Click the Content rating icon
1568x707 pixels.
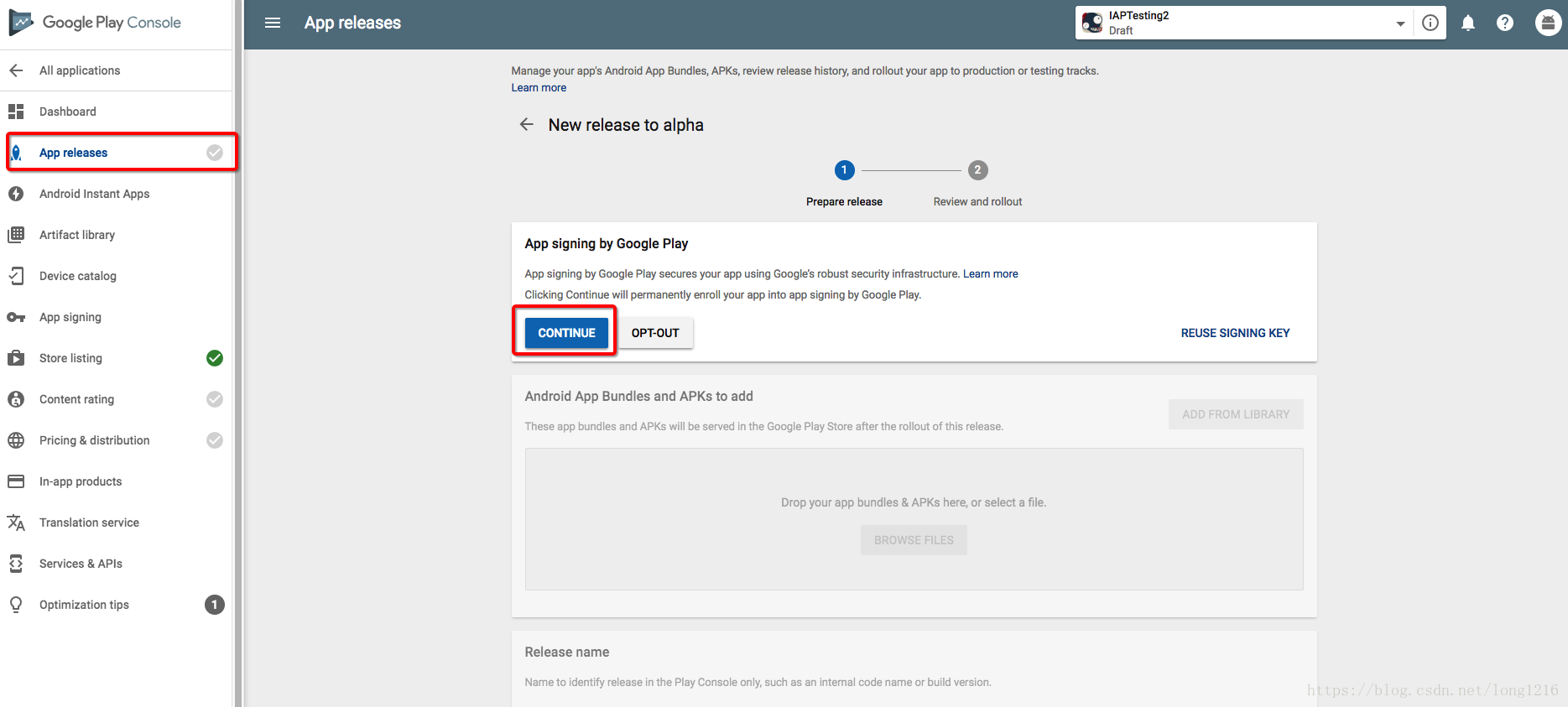pyautogui.click(x=16, y=399)
